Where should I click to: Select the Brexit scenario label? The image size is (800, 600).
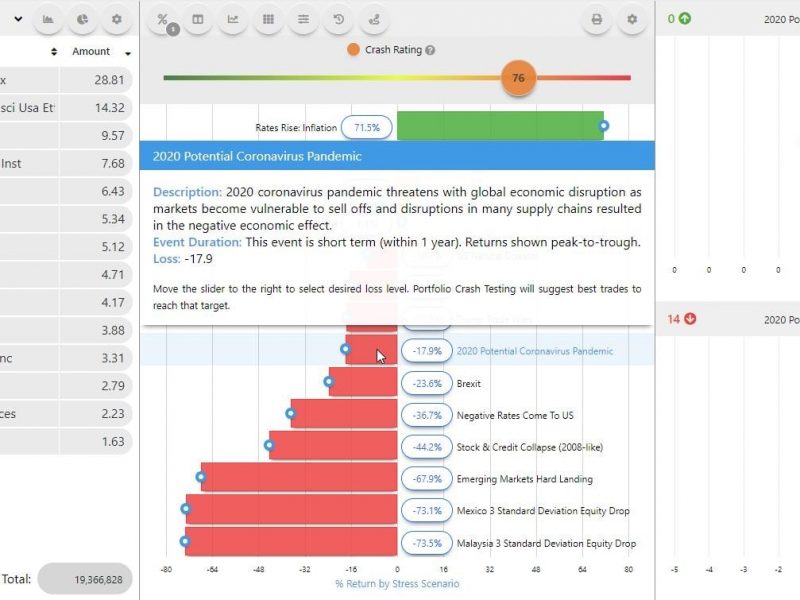468,383
